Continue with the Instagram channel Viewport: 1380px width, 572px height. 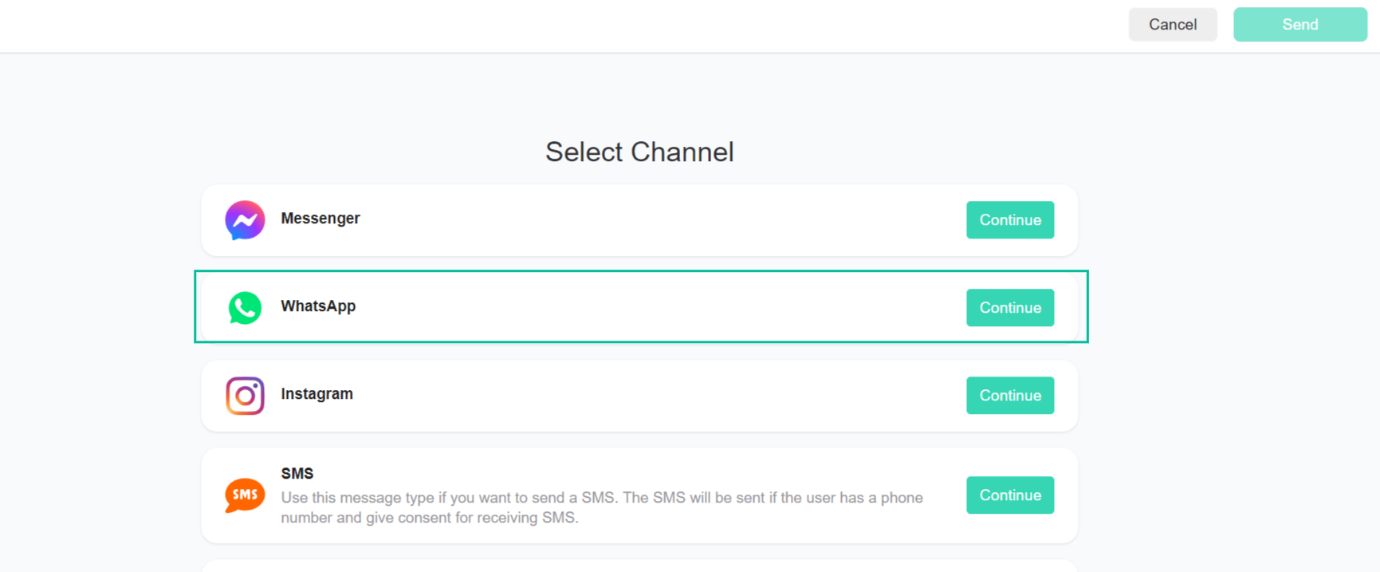1010,396
